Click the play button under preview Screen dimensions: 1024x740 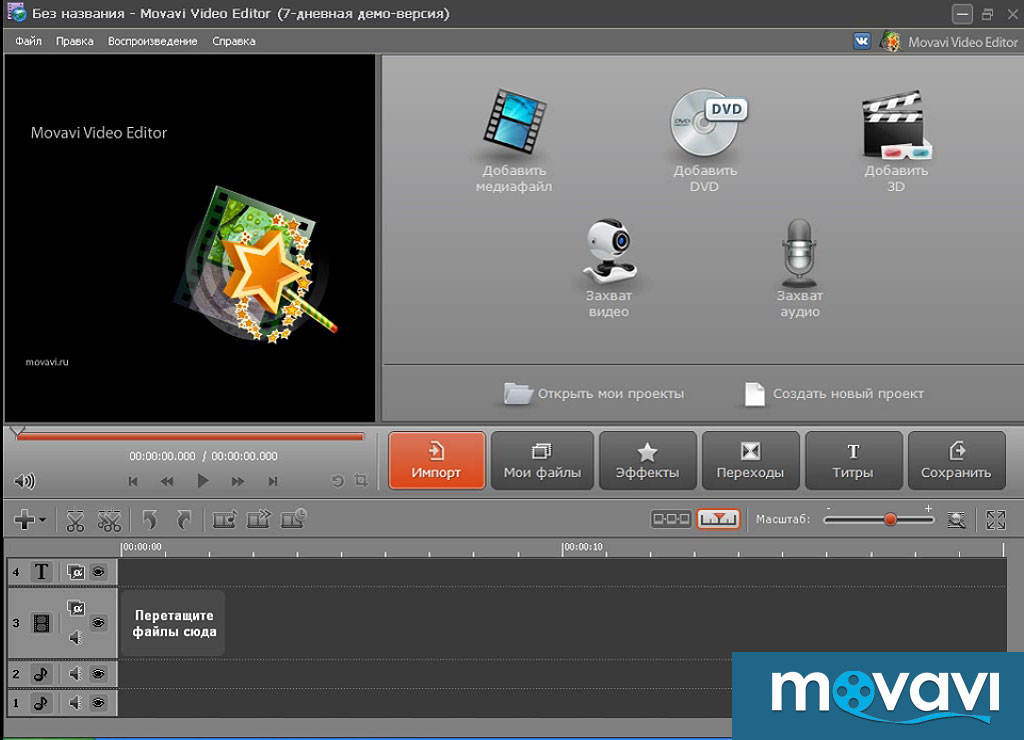click(202, 481)
